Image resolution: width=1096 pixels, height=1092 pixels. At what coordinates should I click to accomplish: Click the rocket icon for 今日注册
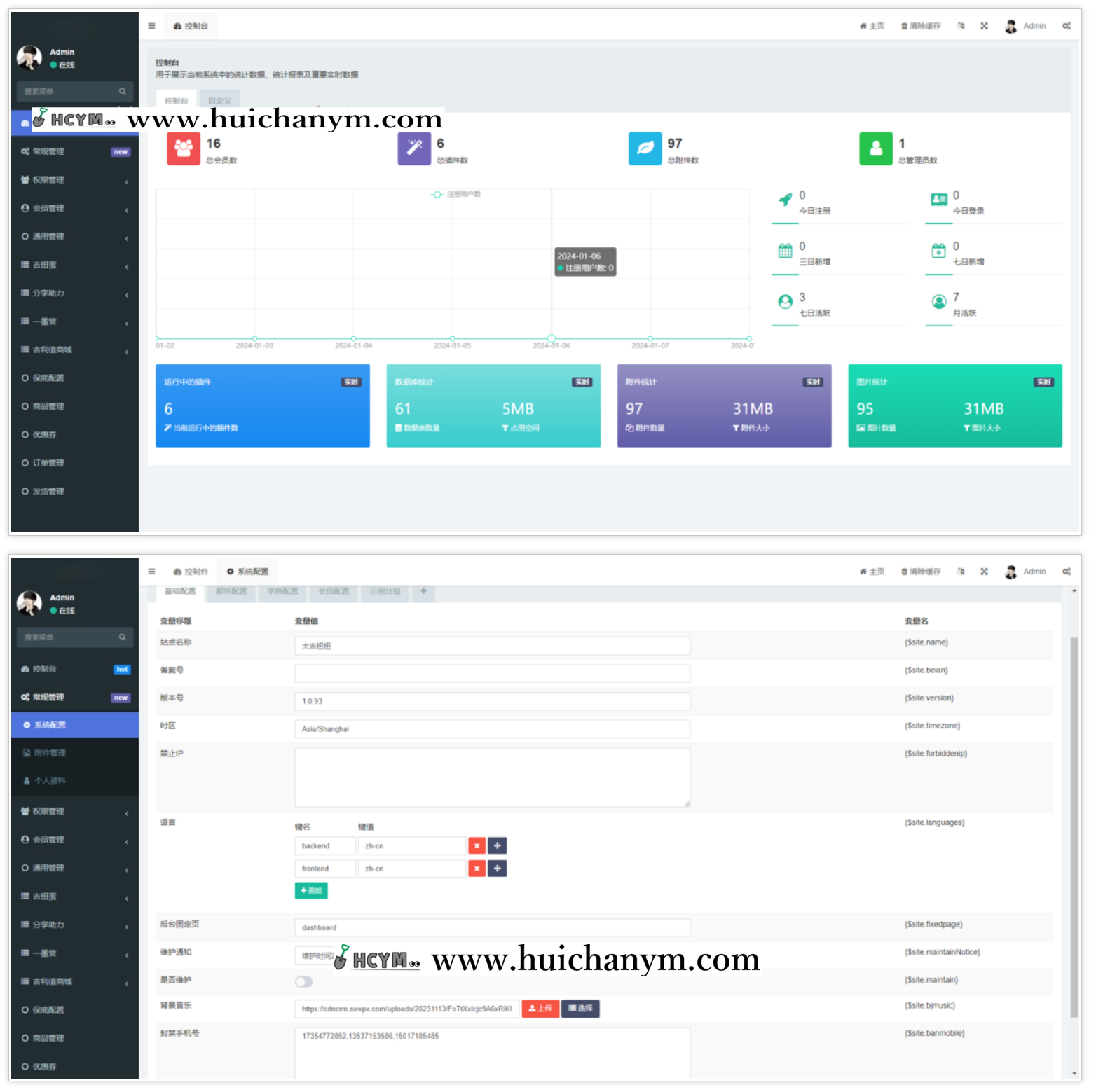[786, 200]
